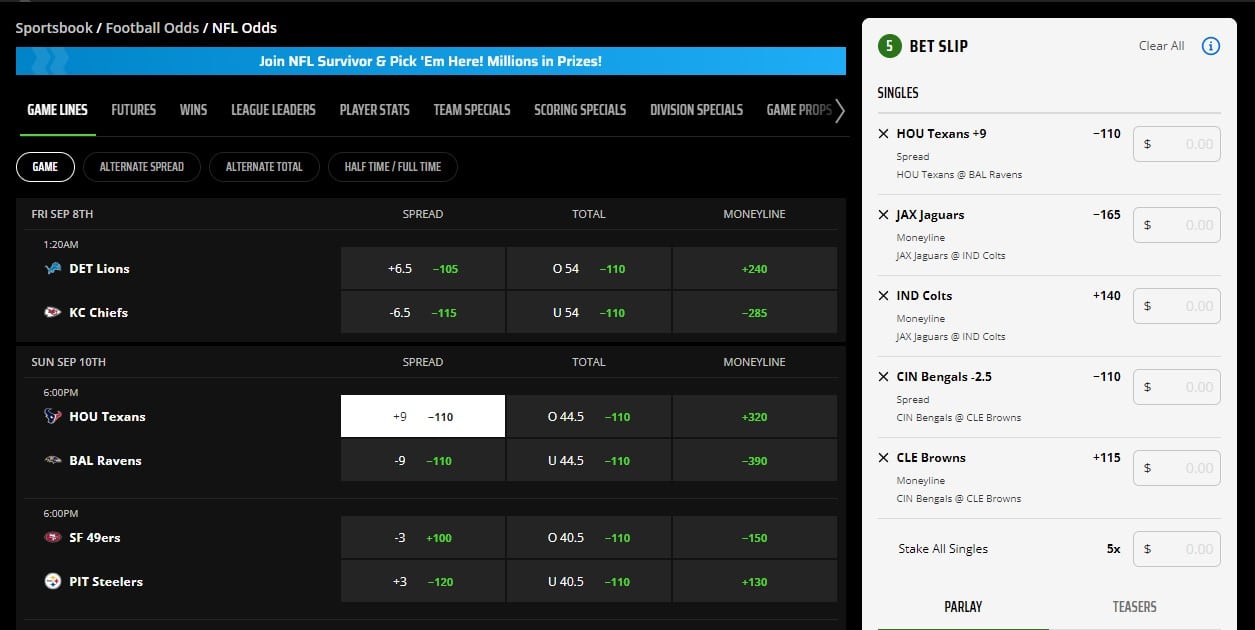Select Over 54 total for Lions game
Screen dimensions: 1255x630
589,268
